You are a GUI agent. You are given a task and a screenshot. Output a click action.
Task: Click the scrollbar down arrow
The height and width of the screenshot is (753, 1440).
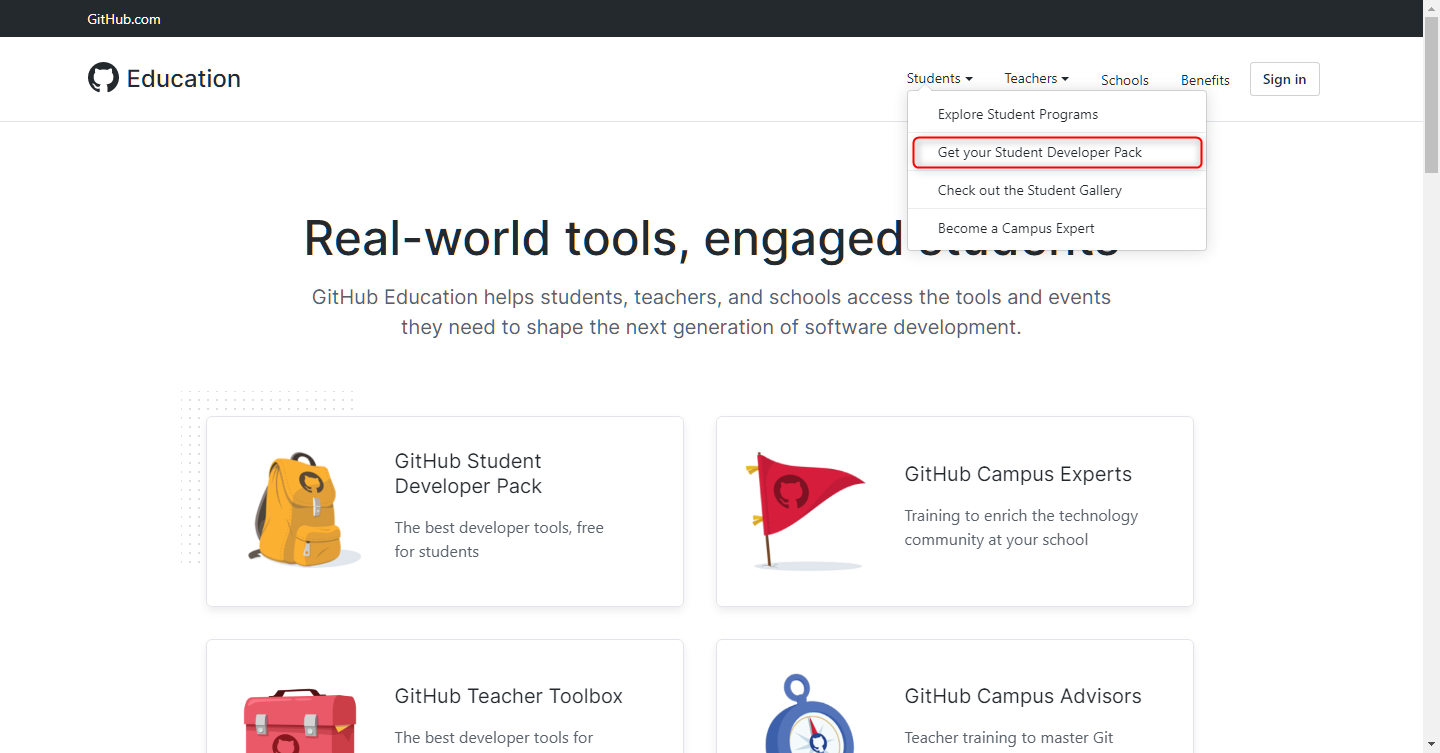point(1431,745)
